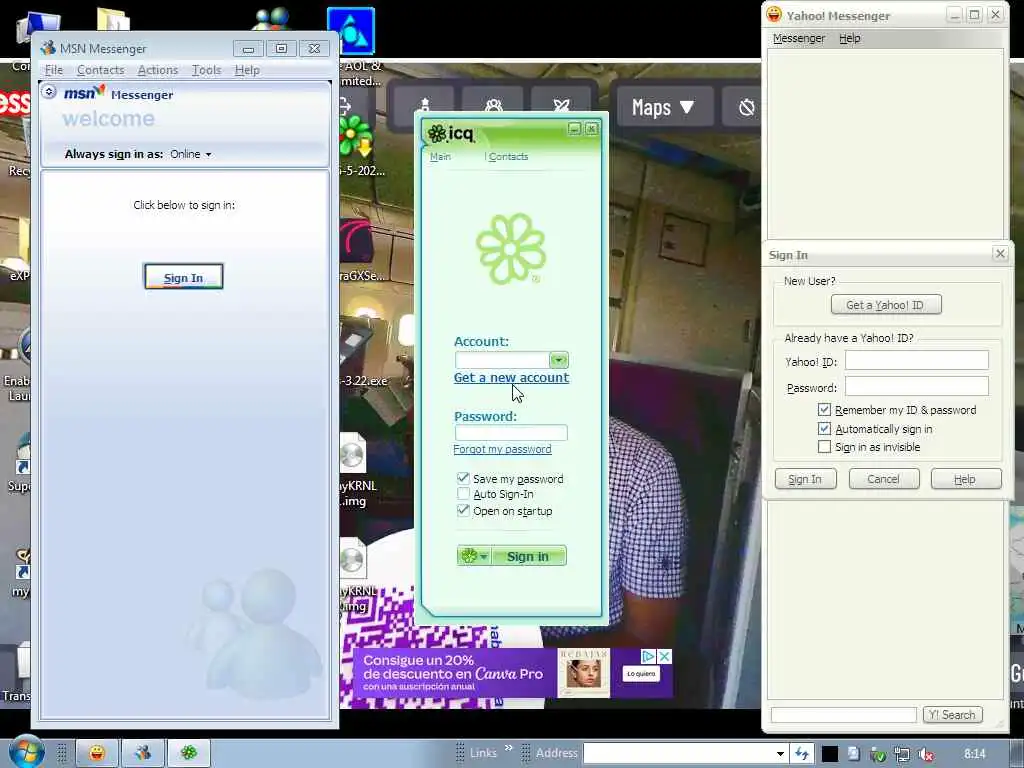The width and height of the screenshot is (1024, 768).
Task: Open the lower myKRNL disc image icon
Action: pyautogui.click(x=352, y=559)
